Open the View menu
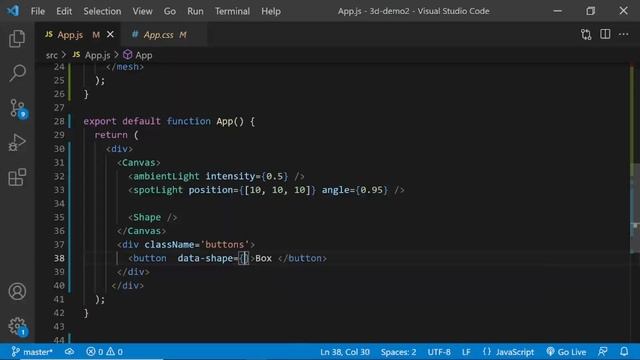 [x=142, y=11]
